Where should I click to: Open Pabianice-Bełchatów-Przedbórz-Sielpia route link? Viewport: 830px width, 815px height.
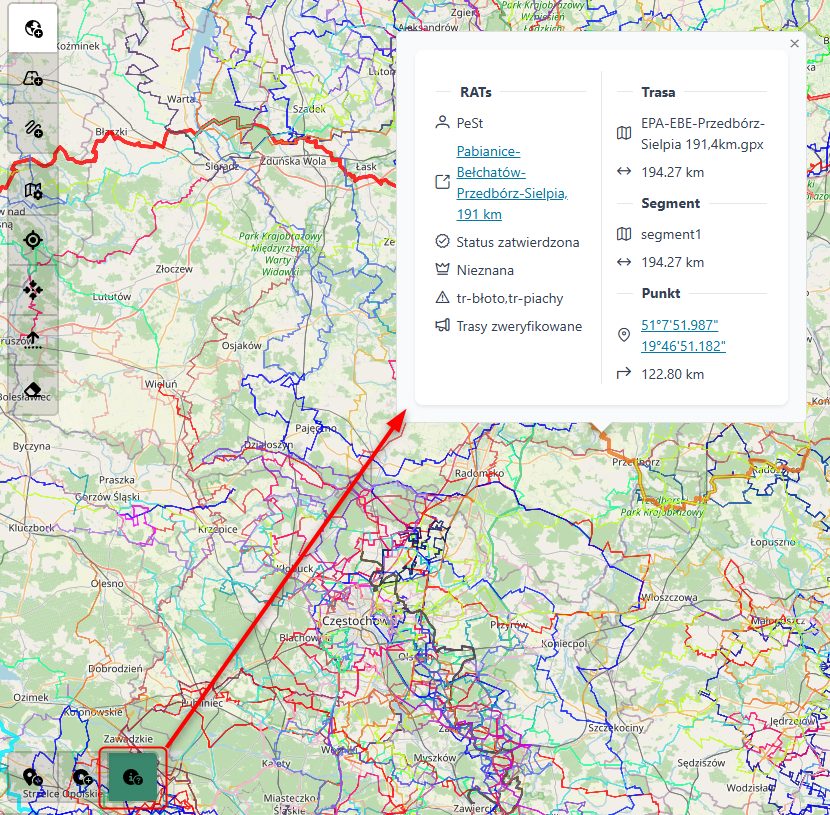coord(511,182)
